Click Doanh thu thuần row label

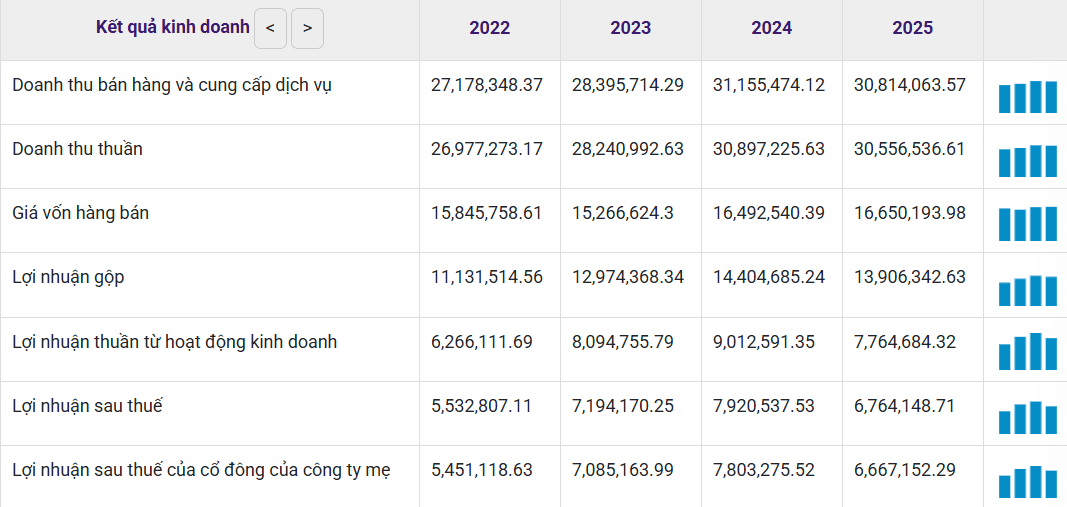[78, 149]
